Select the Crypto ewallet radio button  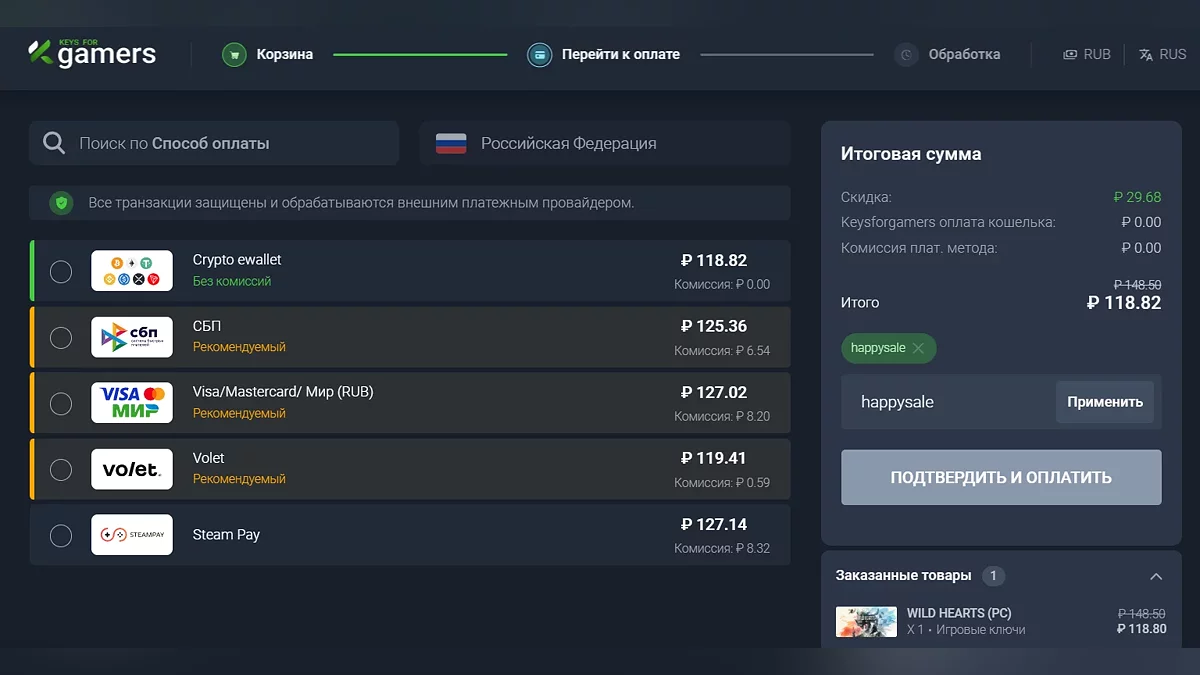61,271
